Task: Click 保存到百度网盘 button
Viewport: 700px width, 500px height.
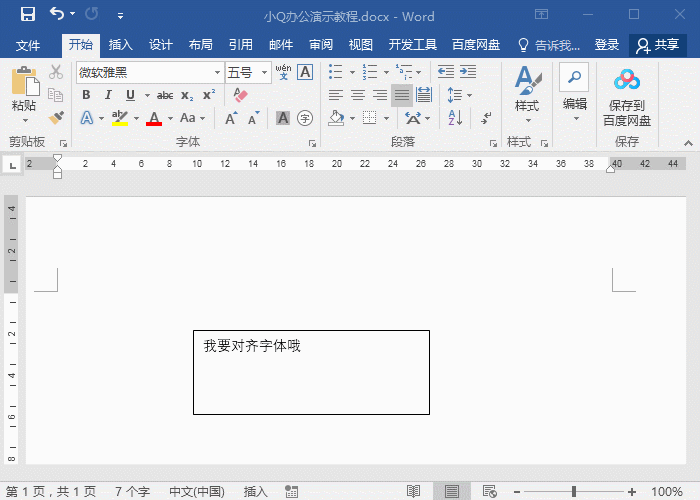Action: 627,97
